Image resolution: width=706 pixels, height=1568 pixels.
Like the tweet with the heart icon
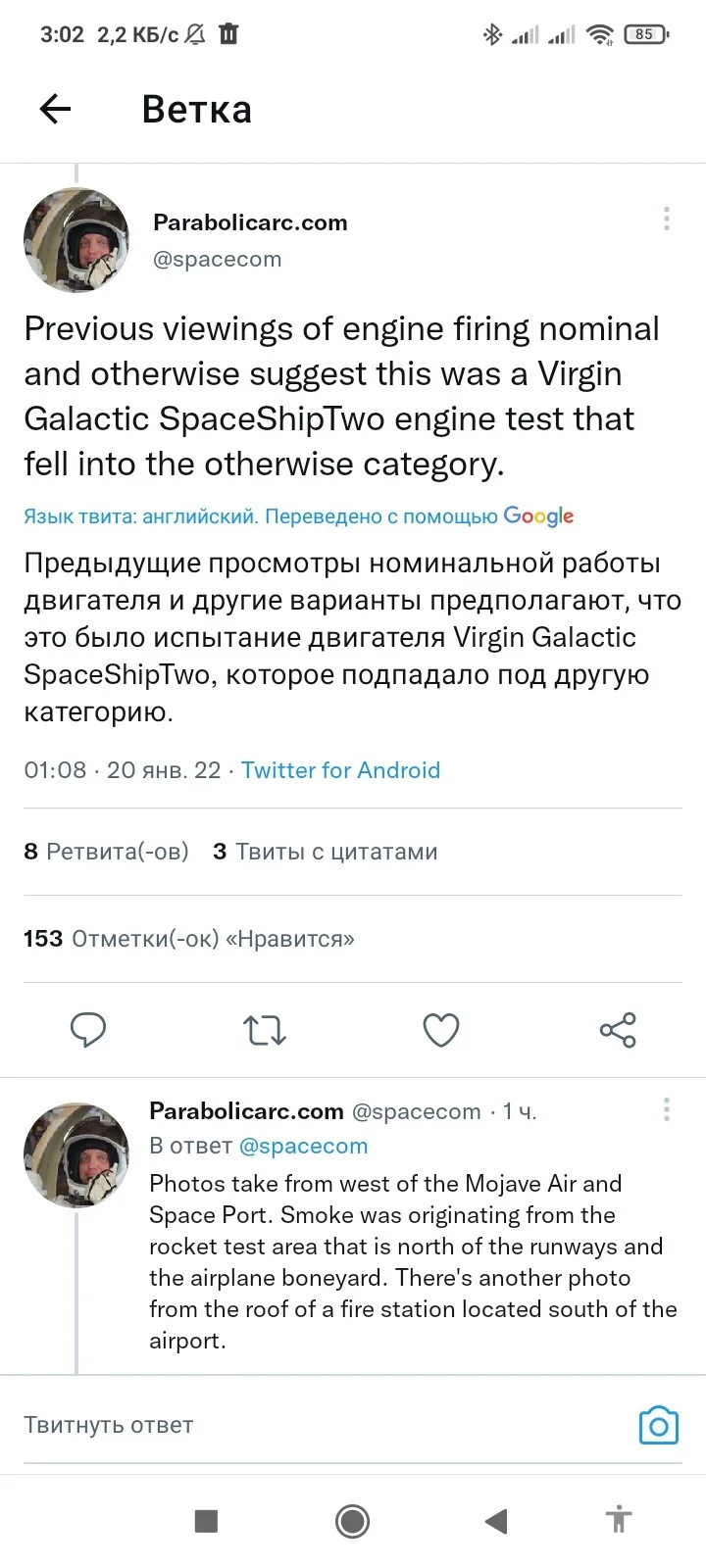[441, 1030]
